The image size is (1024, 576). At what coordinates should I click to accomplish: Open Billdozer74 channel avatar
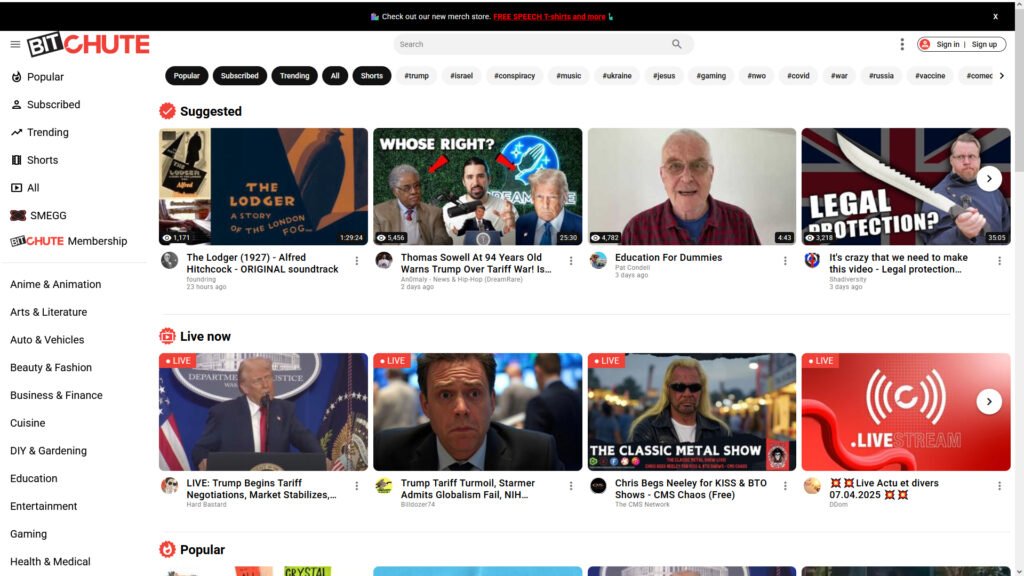[x=384, y=486]
